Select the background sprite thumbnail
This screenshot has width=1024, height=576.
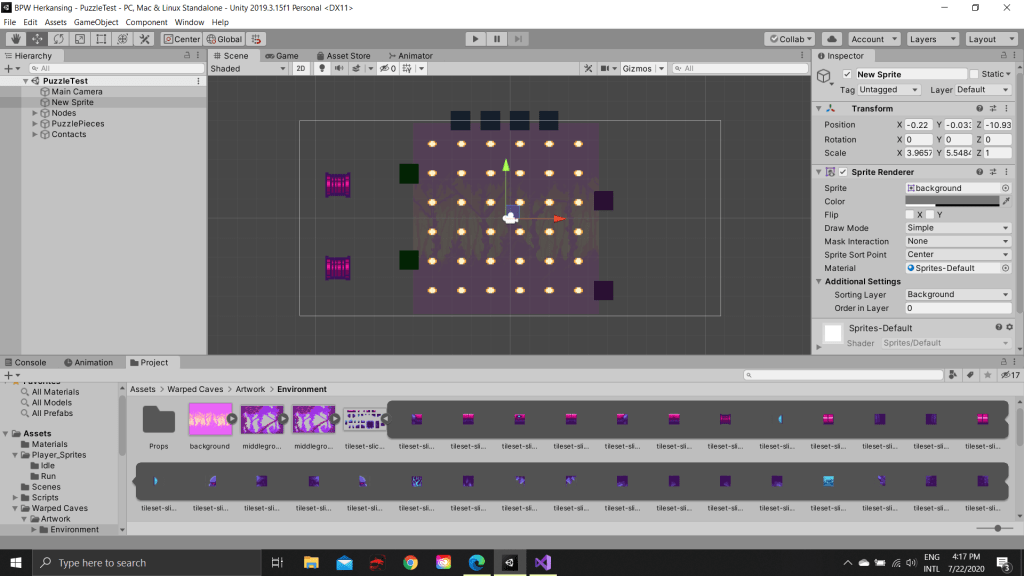pyautogui.click(x=210, y=420)
